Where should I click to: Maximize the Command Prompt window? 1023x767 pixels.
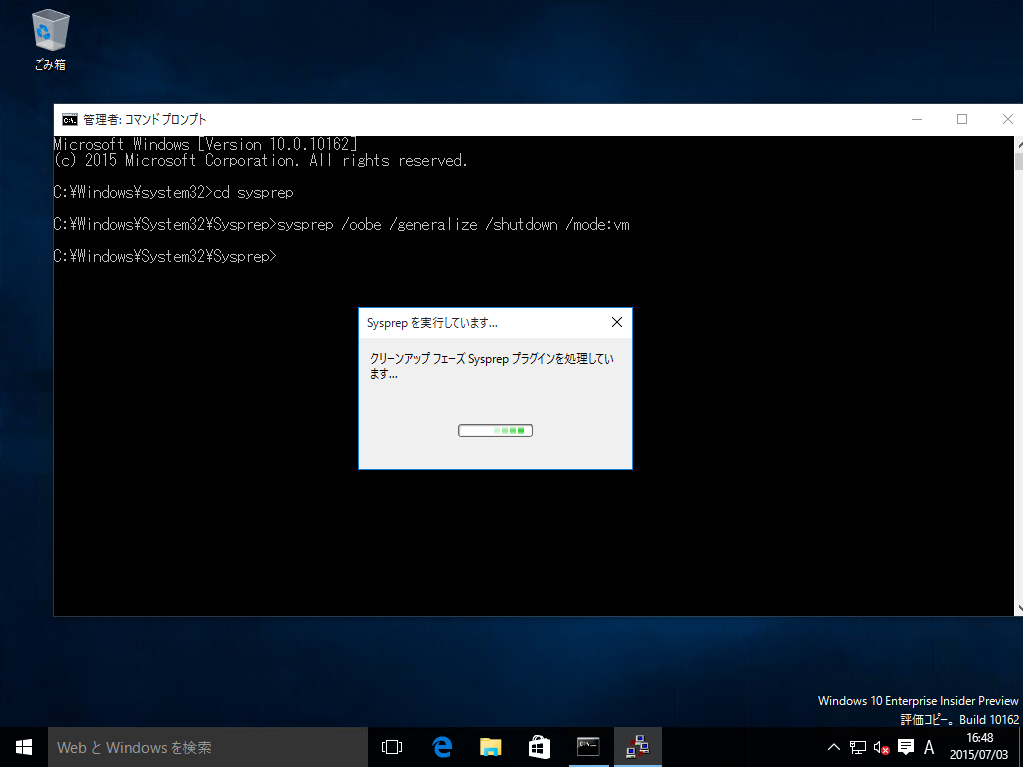point(962,119)
